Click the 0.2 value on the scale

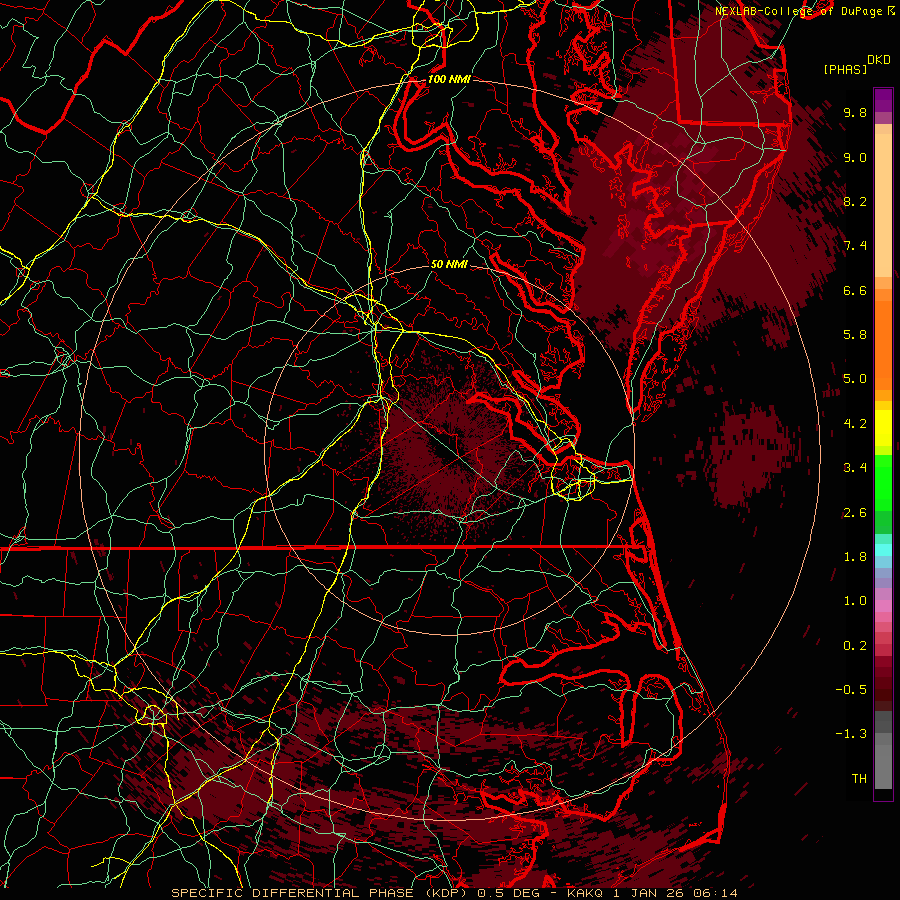pyautogui.click(x=855, y=646)
